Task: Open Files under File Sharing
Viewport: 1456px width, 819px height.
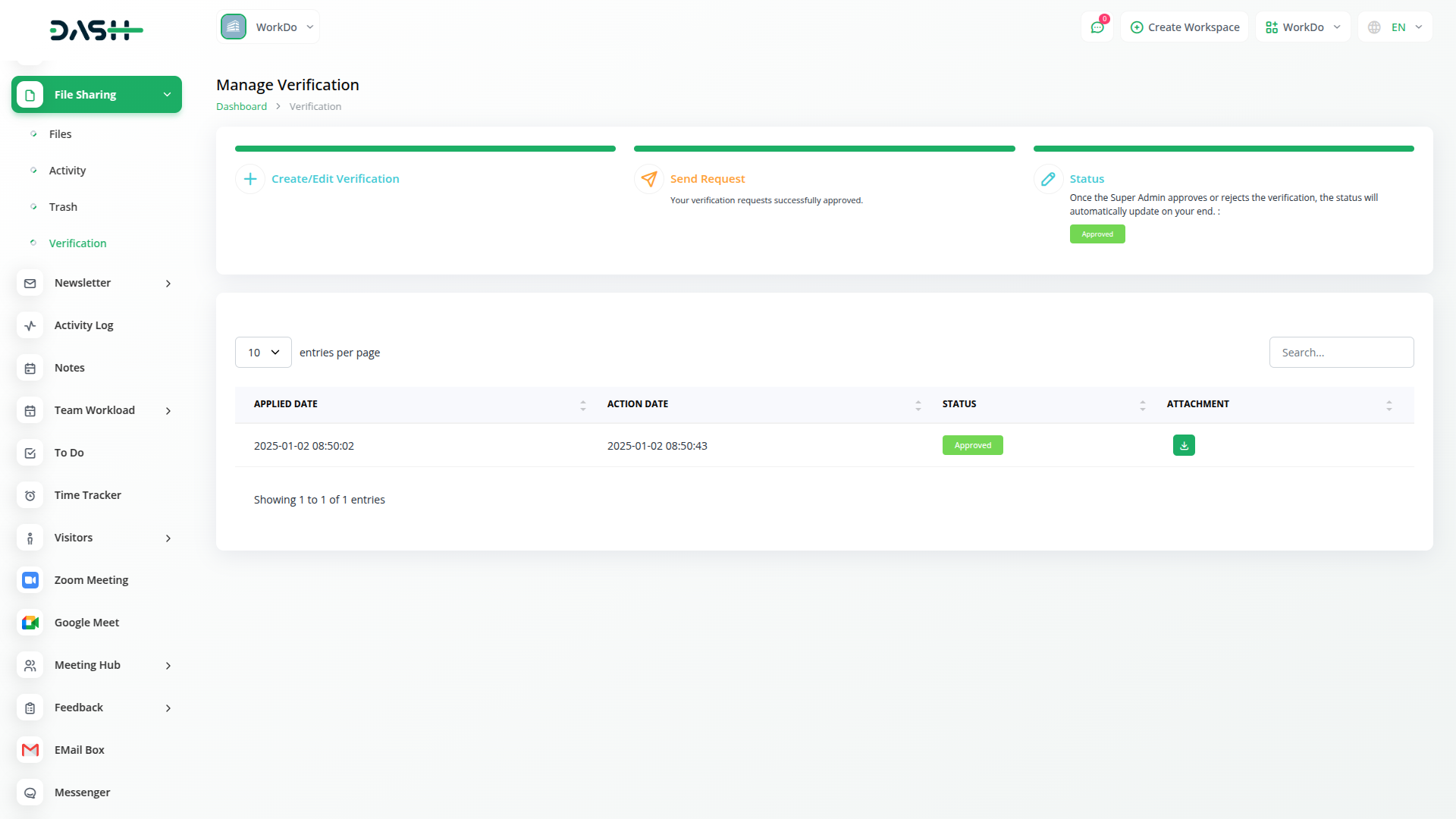Action: [x=60, y=134]
